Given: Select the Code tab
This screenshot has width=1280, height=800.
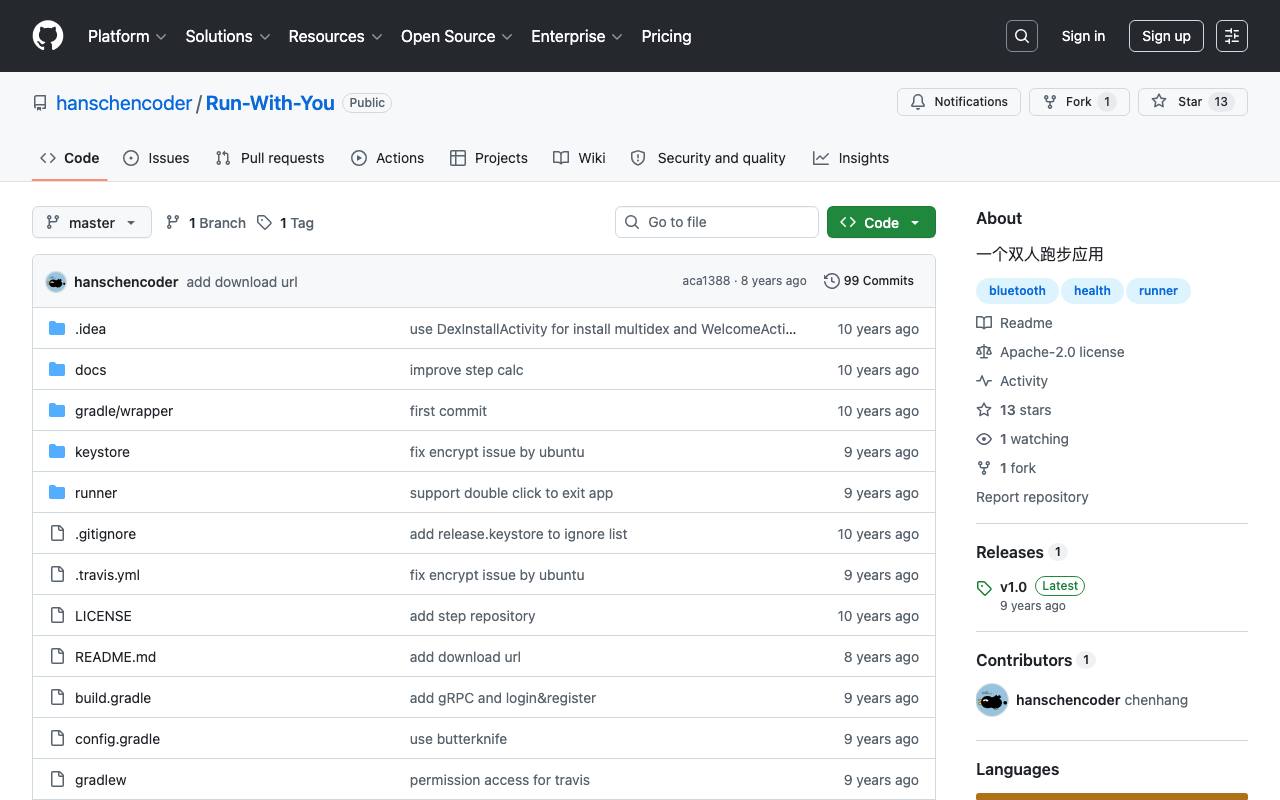Looking at the screenshot, I should (70, 158).
